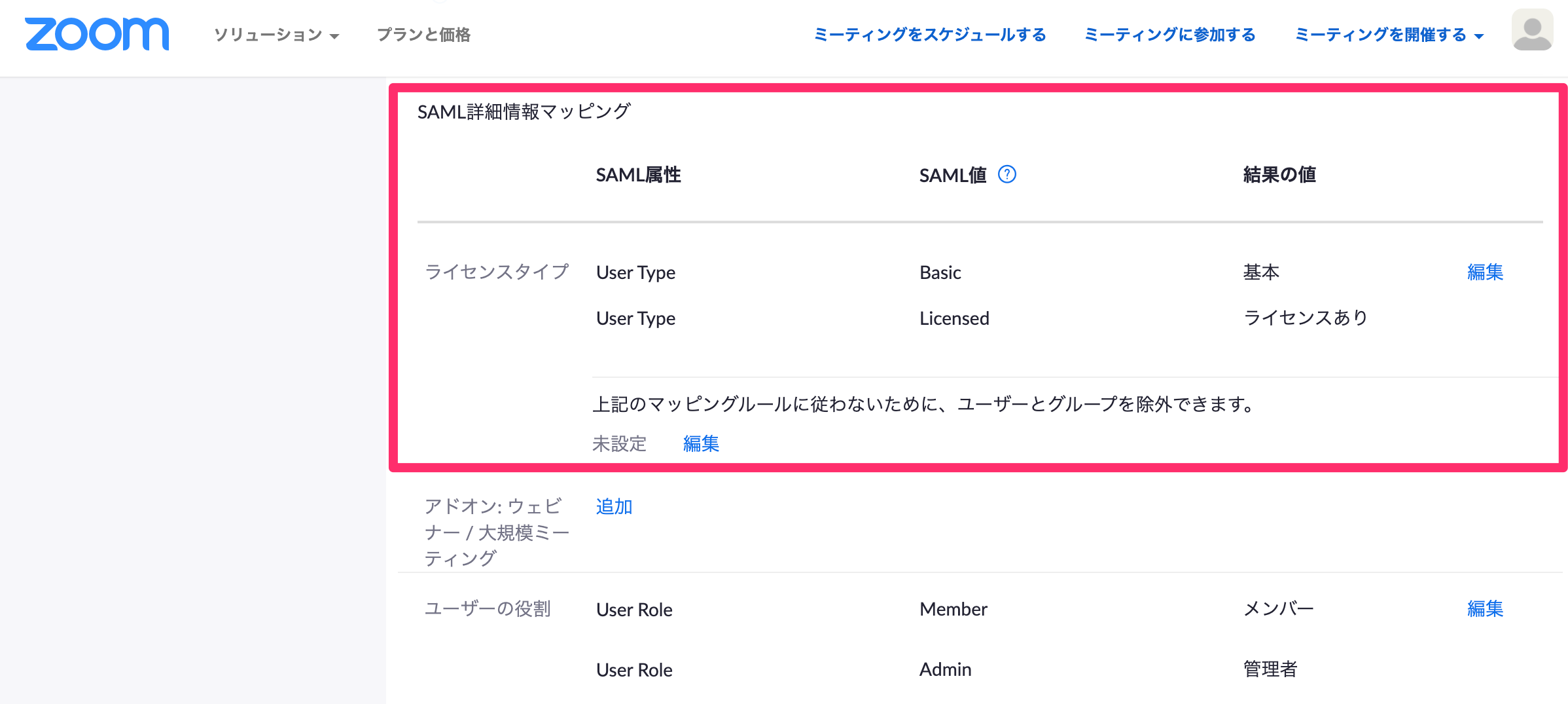The image size is (1568, 704).
Task: Edit the ライセンスタイプ mapping
Action: coord(1485,272)
